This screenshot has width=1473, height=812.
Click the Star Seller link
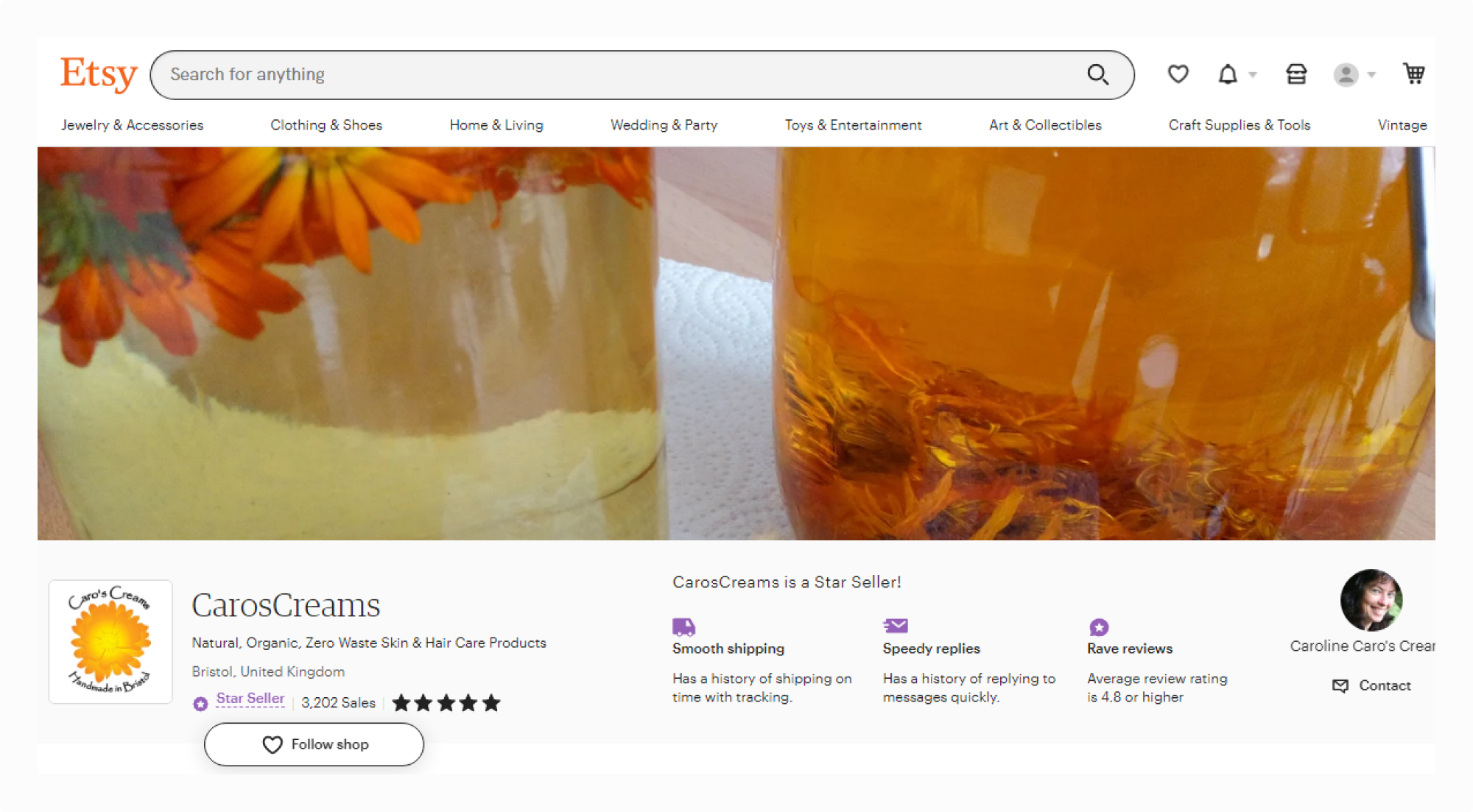pos(250,699)
